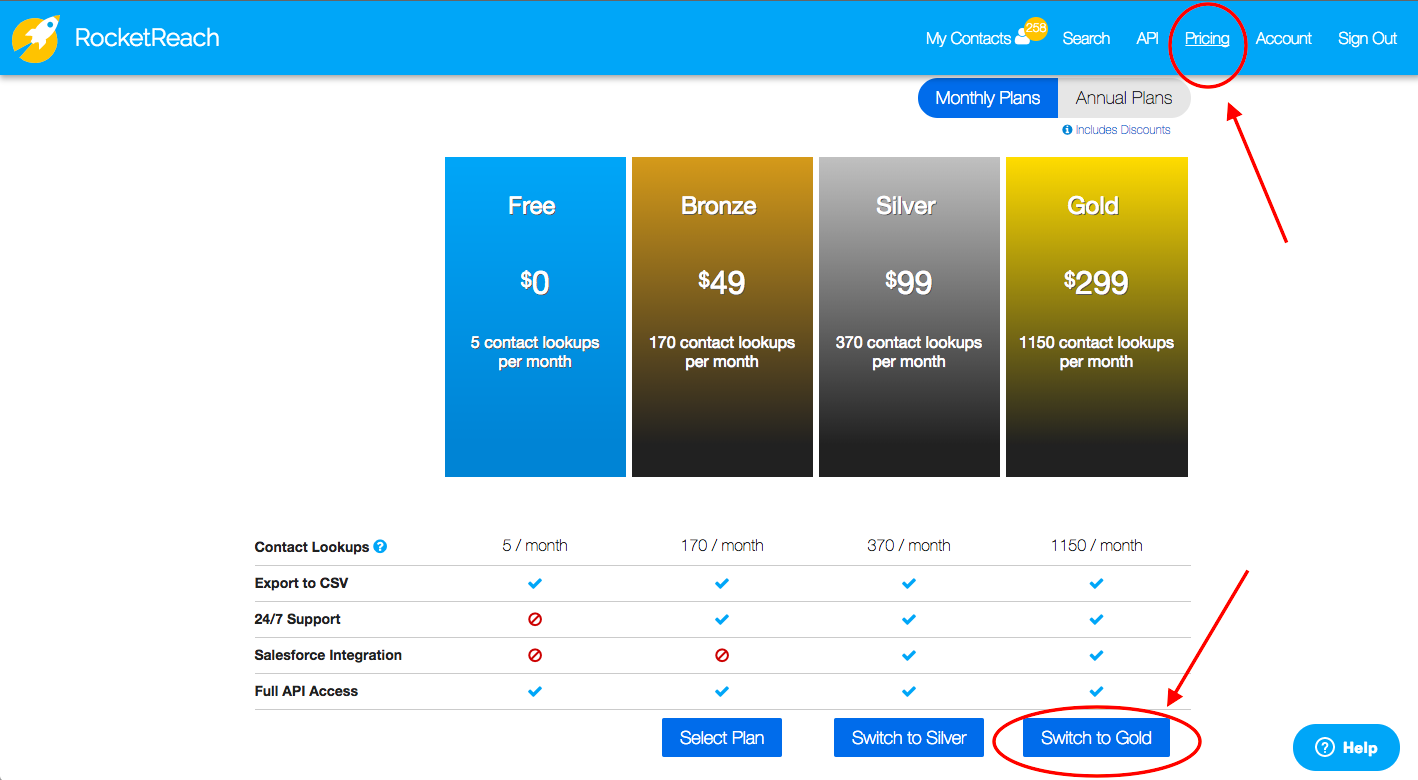Go to the Search page
Screen dimensions: 1418x780
click(1086, 38)
